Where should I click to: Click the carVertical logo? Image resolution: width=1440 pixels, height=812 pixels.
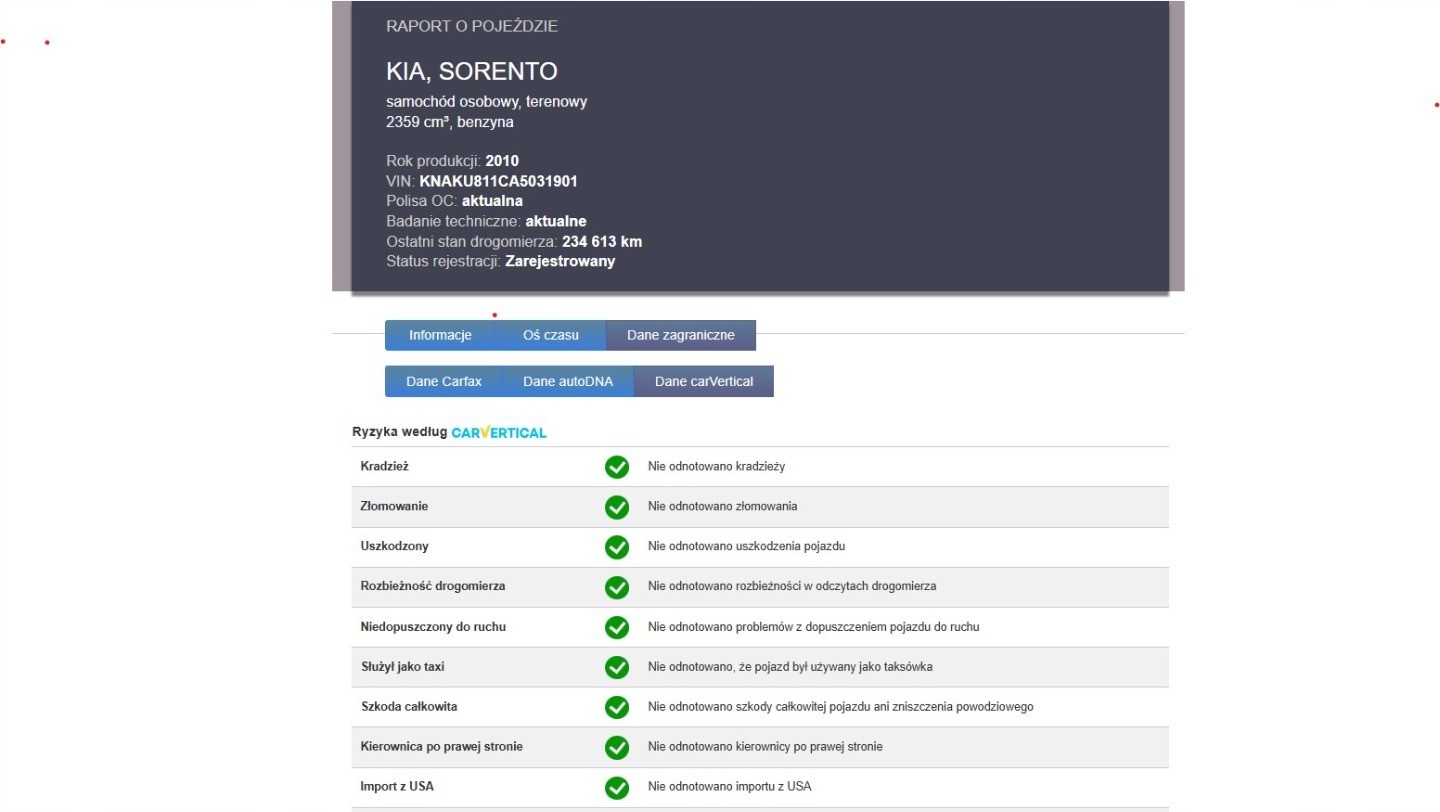point(499,433)
